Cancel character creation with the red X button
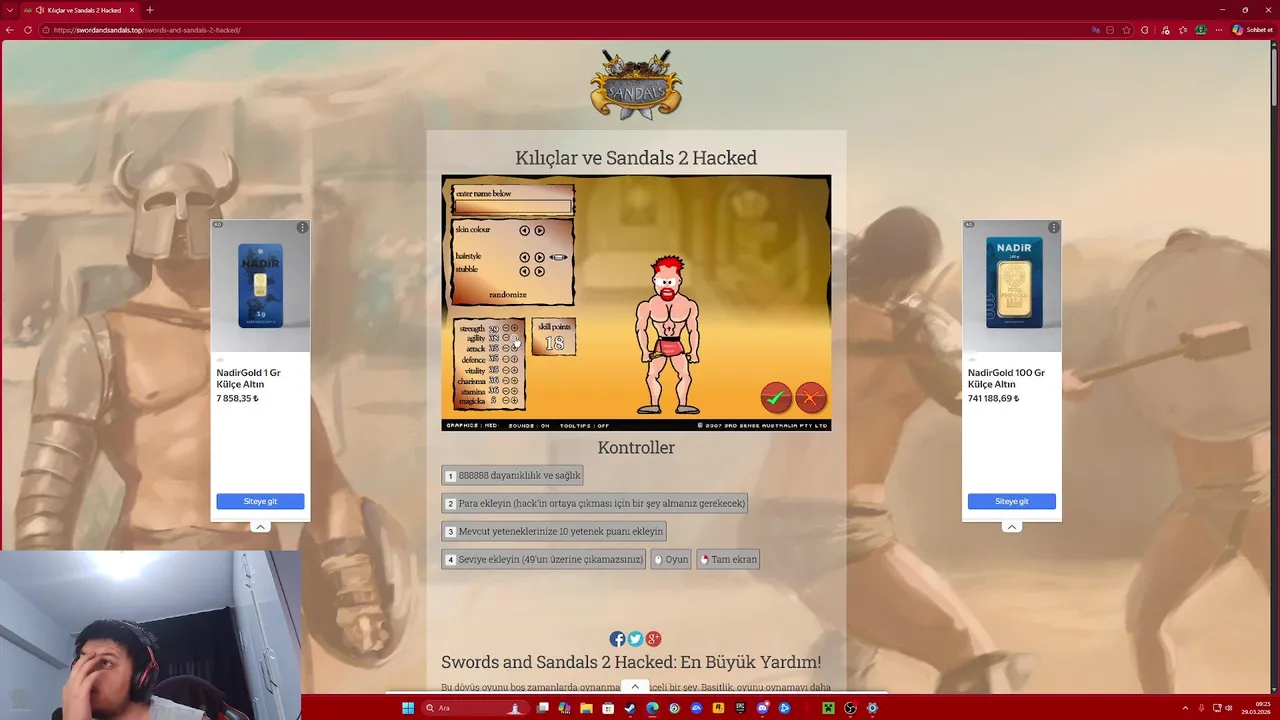This screenshot has width=1280, height=720. pos(811,397)
